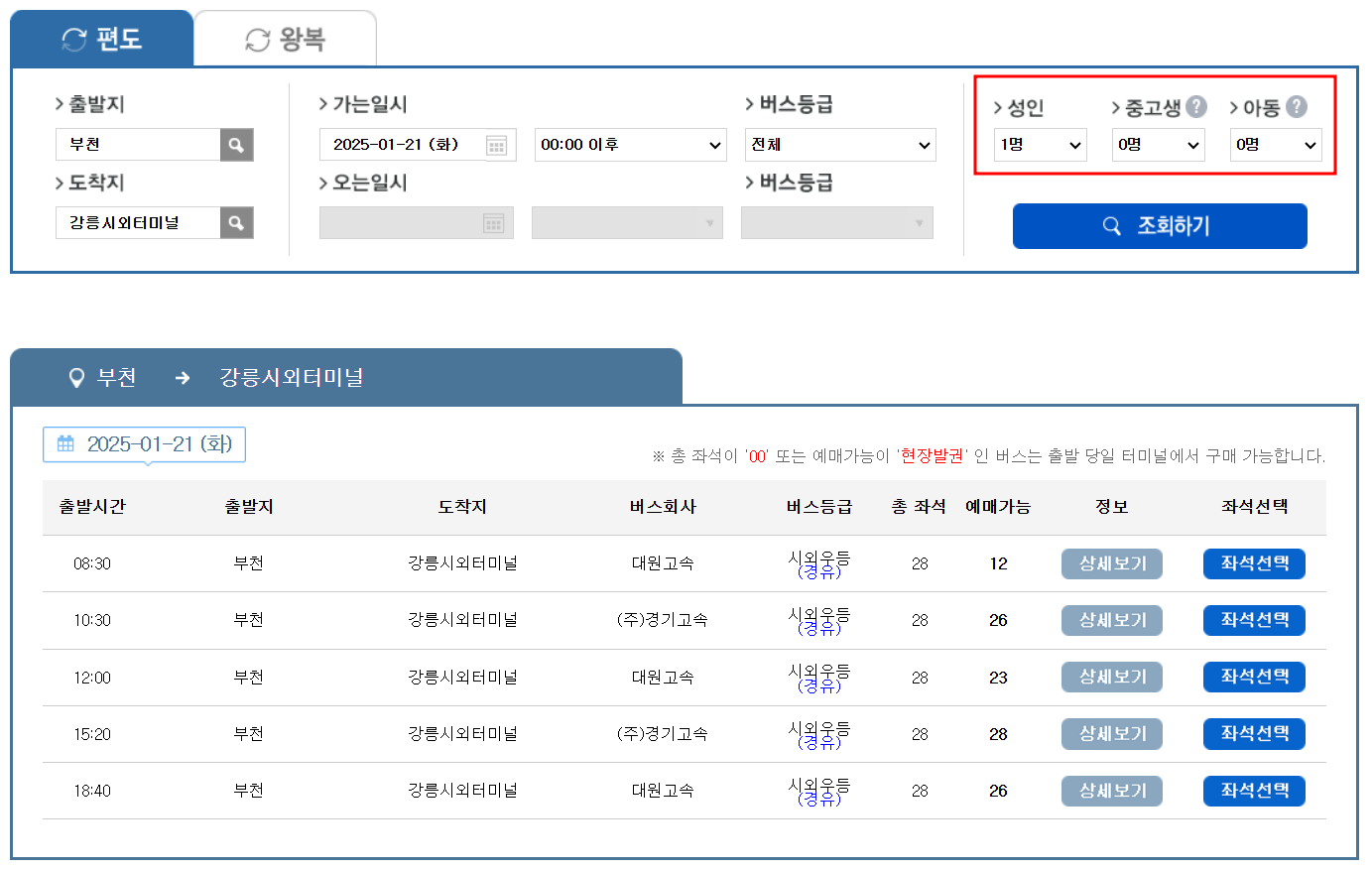This screenshot has width=1372, height=870.
Task: Click the help icon beside 아동
Action: tap(1297, 106)
